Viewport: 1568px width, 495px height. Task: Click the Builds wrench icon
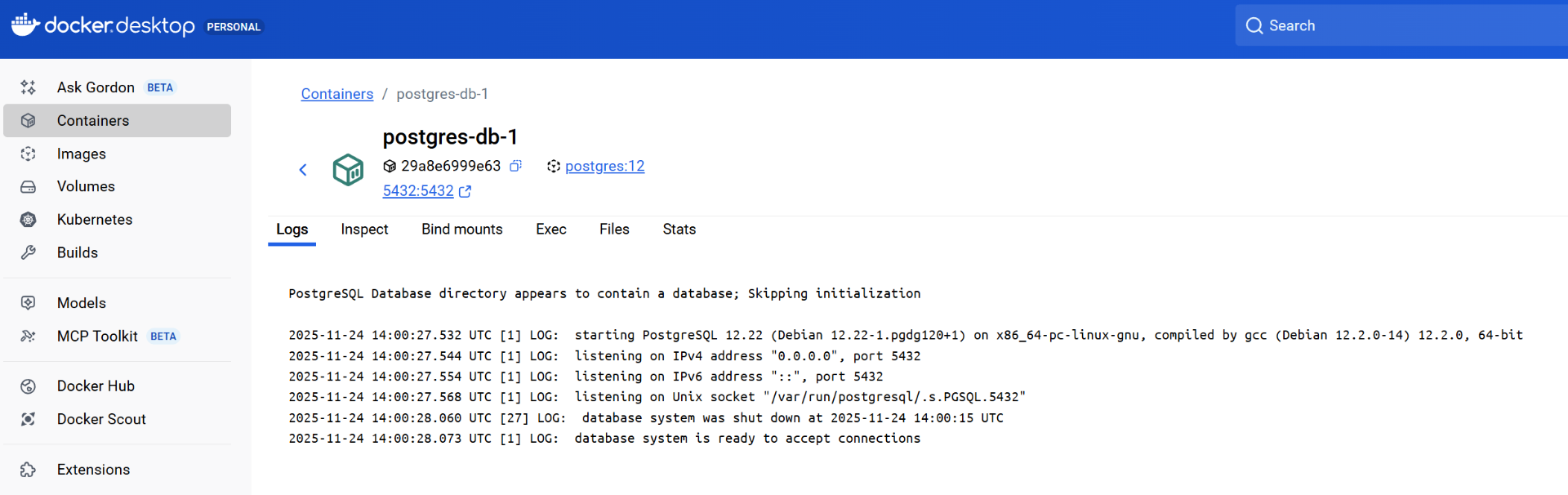click(x=28, y=253)
